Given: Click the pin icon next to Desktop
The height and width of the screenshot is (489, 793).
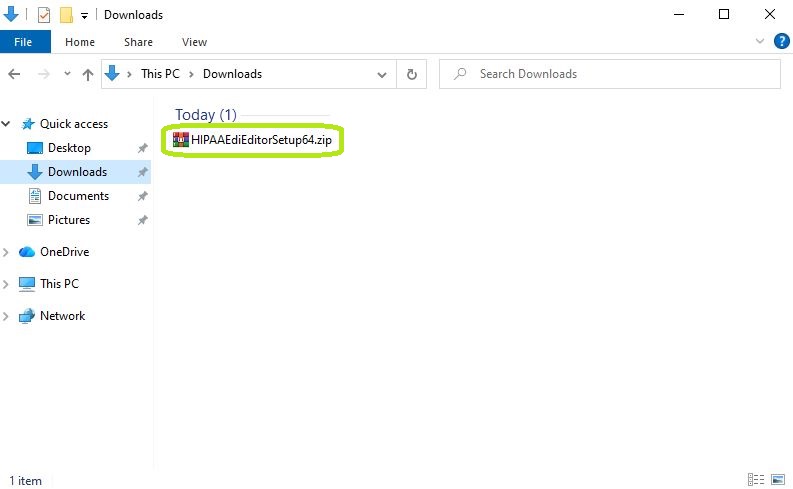Looking at the screenshot, I should [143, 148].
